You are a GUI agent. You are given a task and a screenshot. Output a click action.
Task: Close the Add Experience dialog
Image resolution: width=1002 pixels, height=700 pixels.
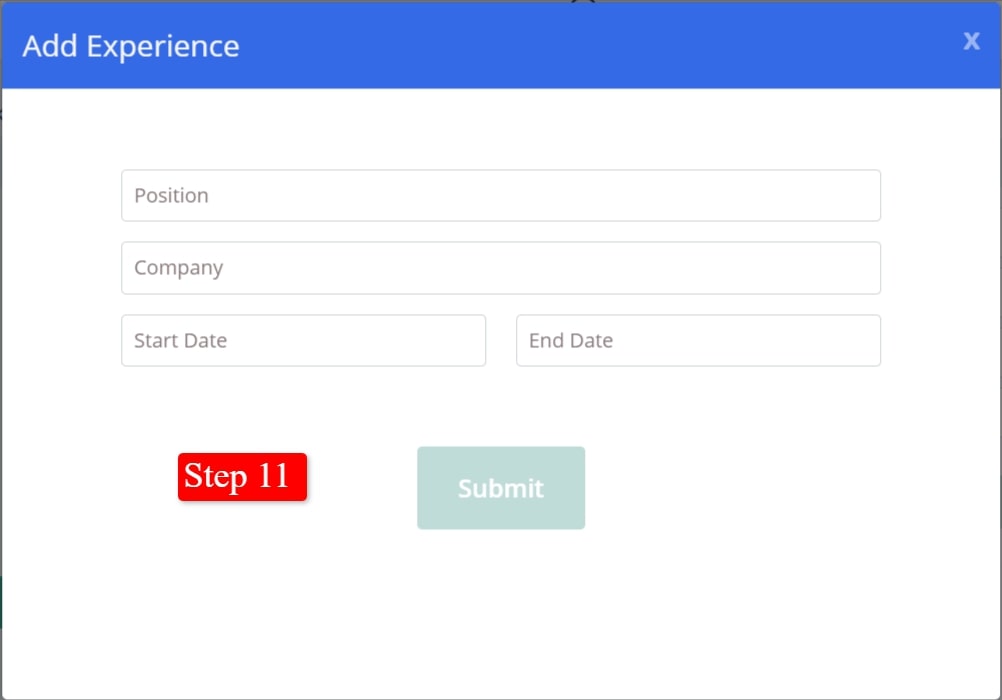(971, 41)
